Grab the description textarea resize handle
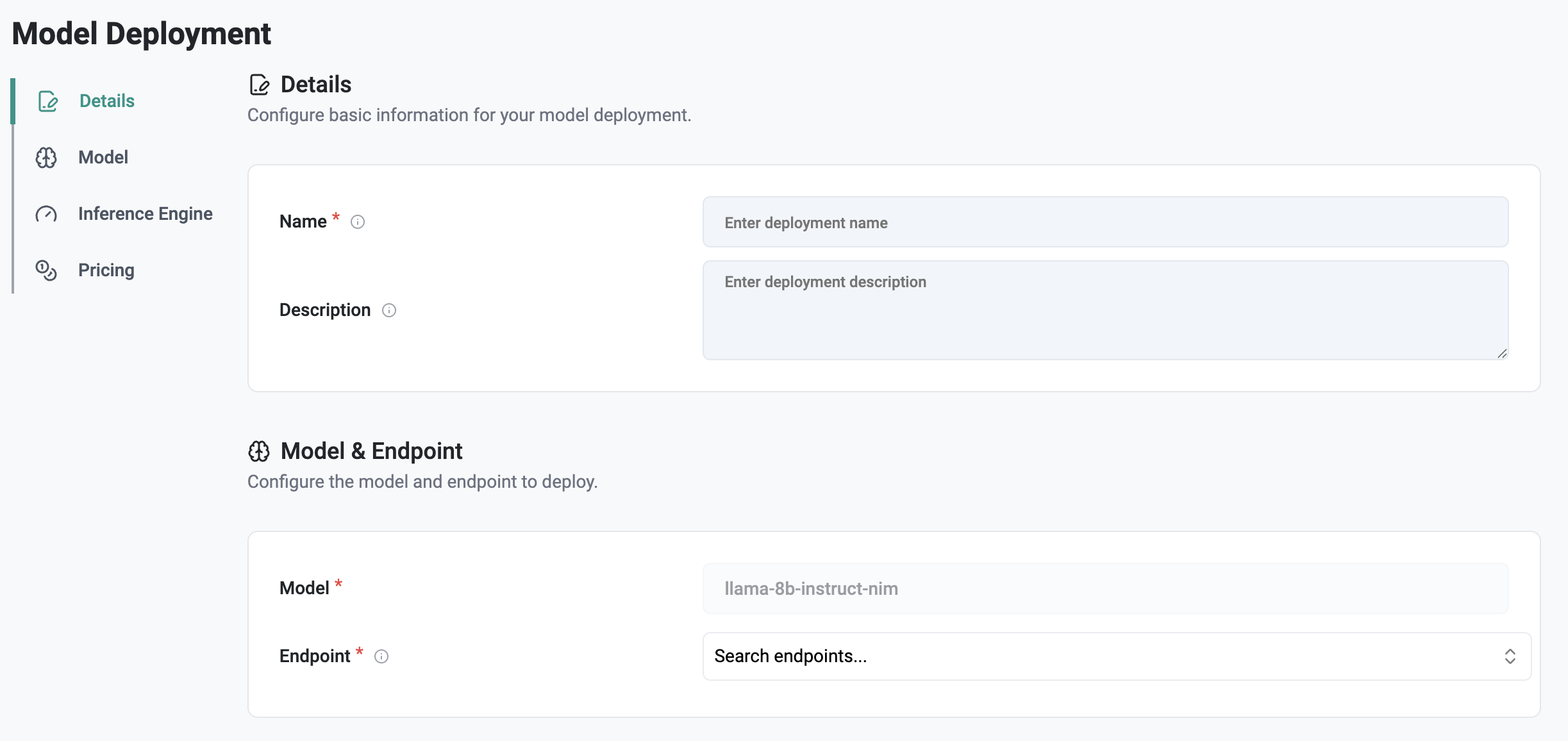 (1502, 354)
